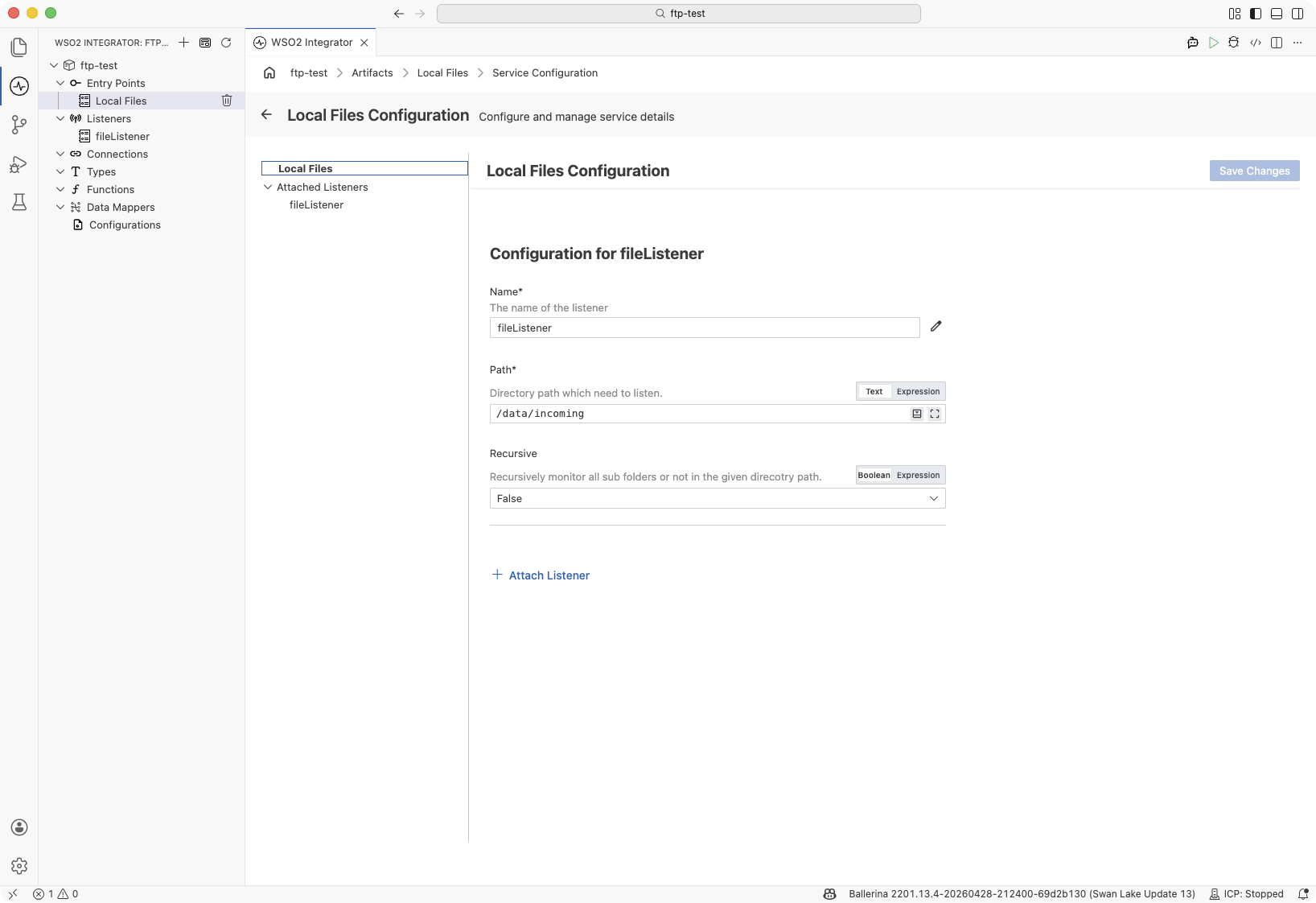
Task: Switch Path field to Expression mode
Action: click(918, 391)
